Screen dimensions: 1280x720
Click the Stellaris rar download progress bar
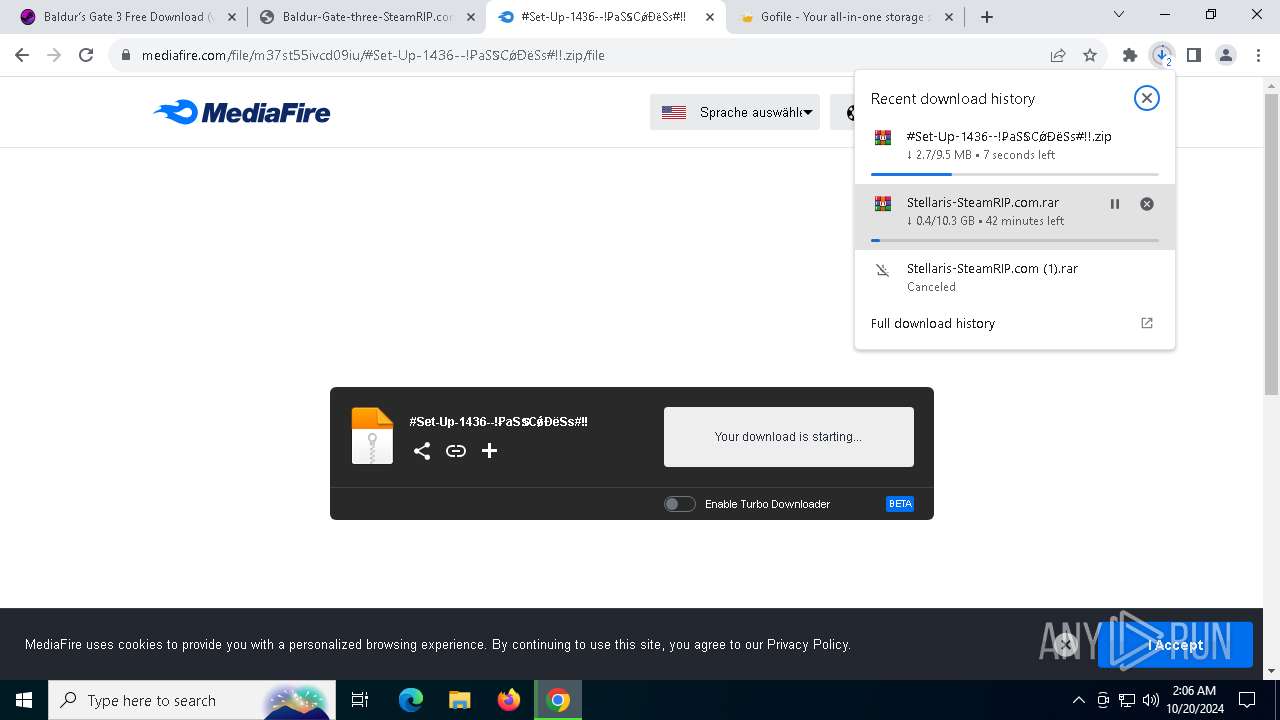(x=1015, y=240)
